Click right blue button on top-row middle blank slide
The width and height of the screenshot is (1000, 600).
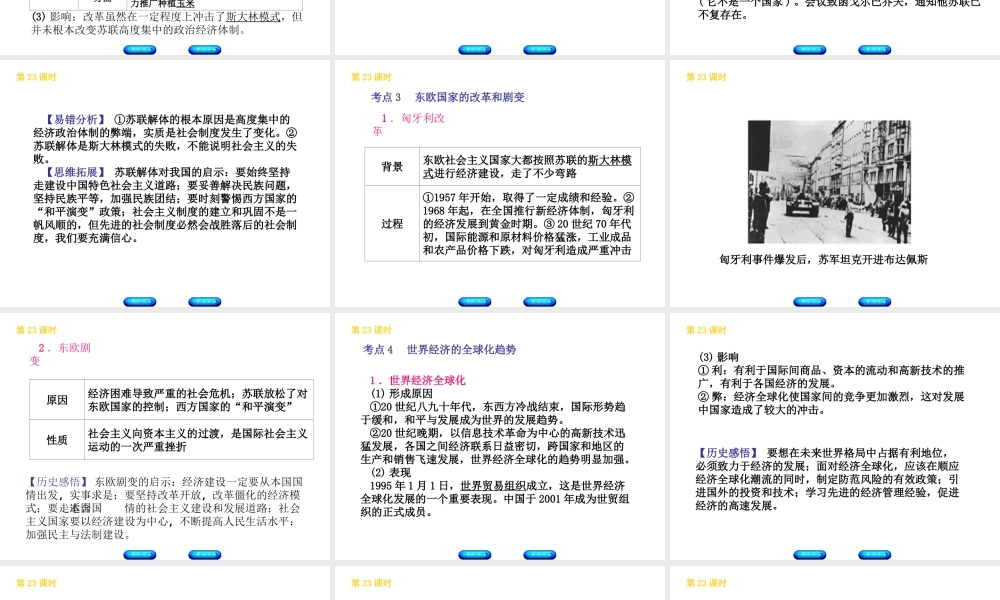[540, 50]
